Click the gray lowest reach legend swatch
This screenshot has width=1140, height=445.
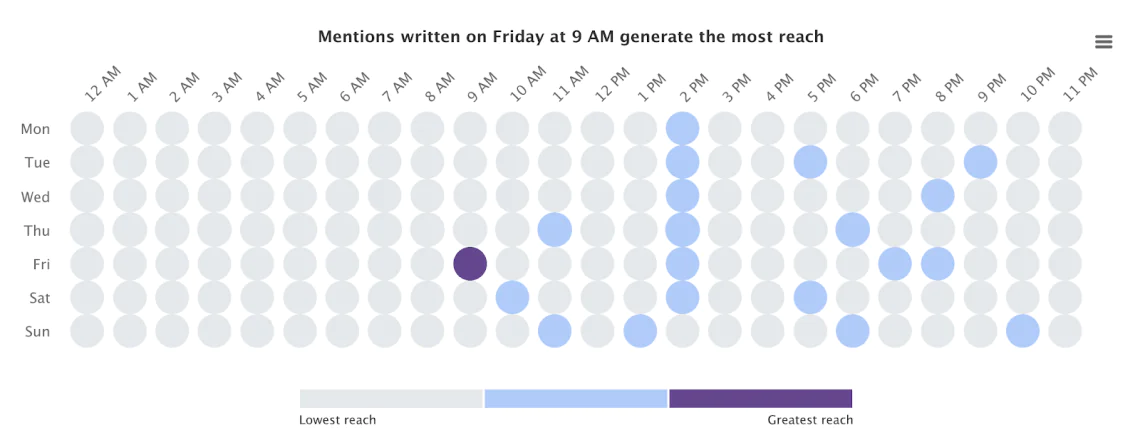391,398
